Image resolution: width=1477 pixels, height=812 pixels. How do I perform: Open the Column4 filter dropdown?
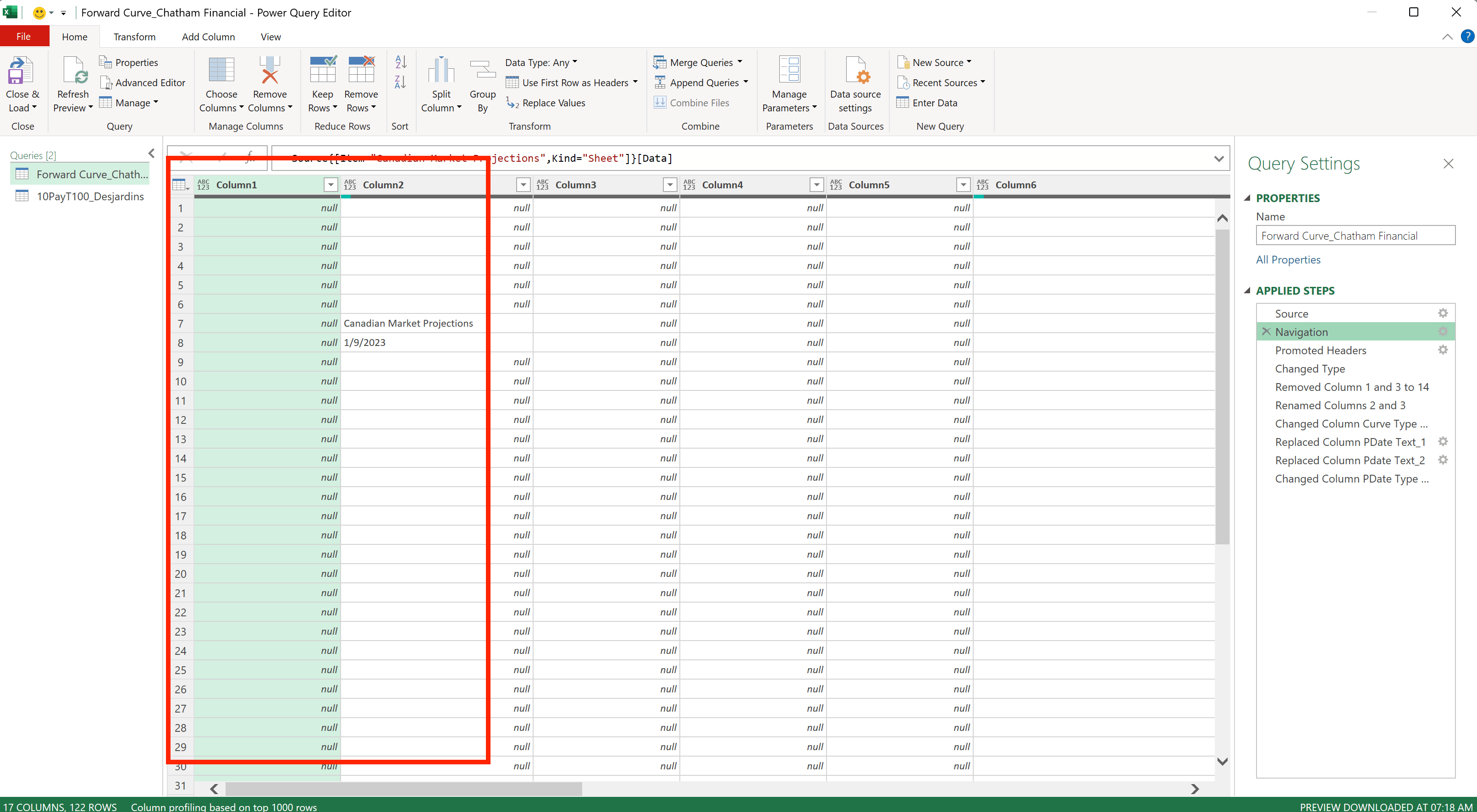coord(816,185)
